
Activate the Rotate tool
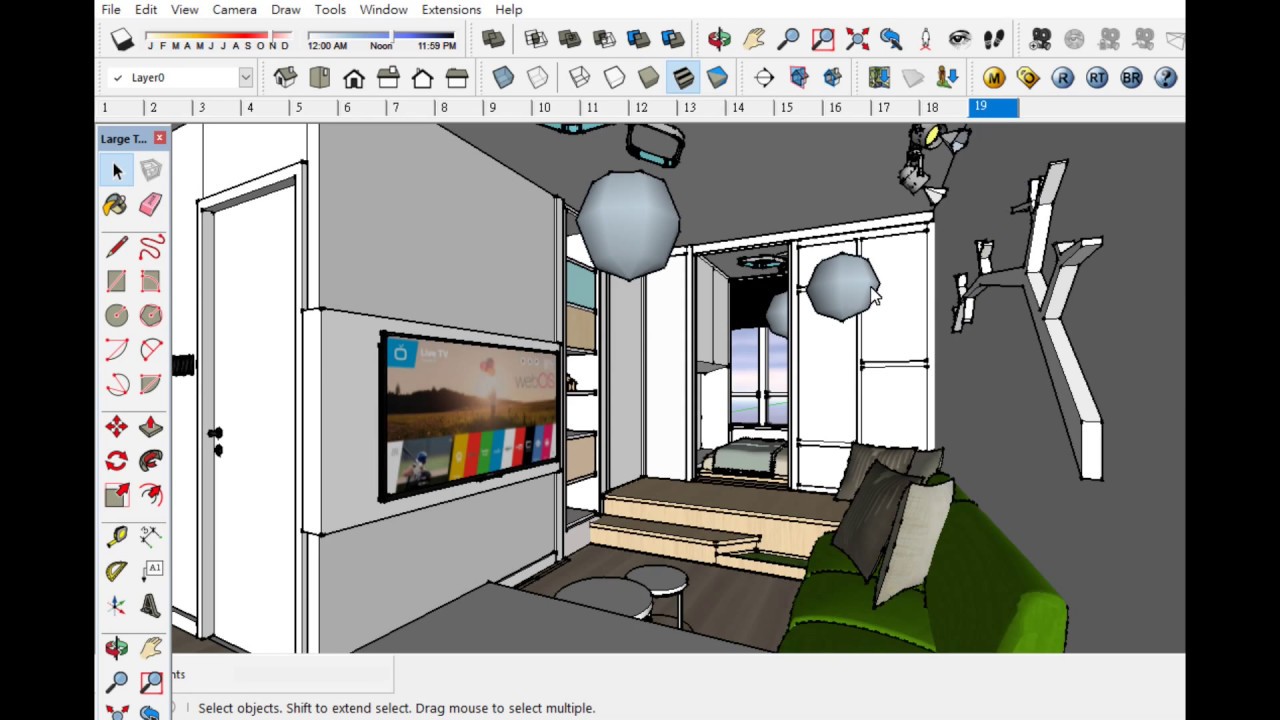(116, 461)
